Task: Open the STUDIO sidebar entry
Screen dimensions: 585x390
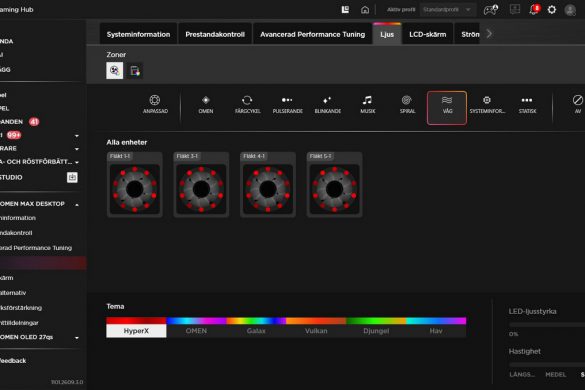Action: pyautogui.click(x=11, y=177)
